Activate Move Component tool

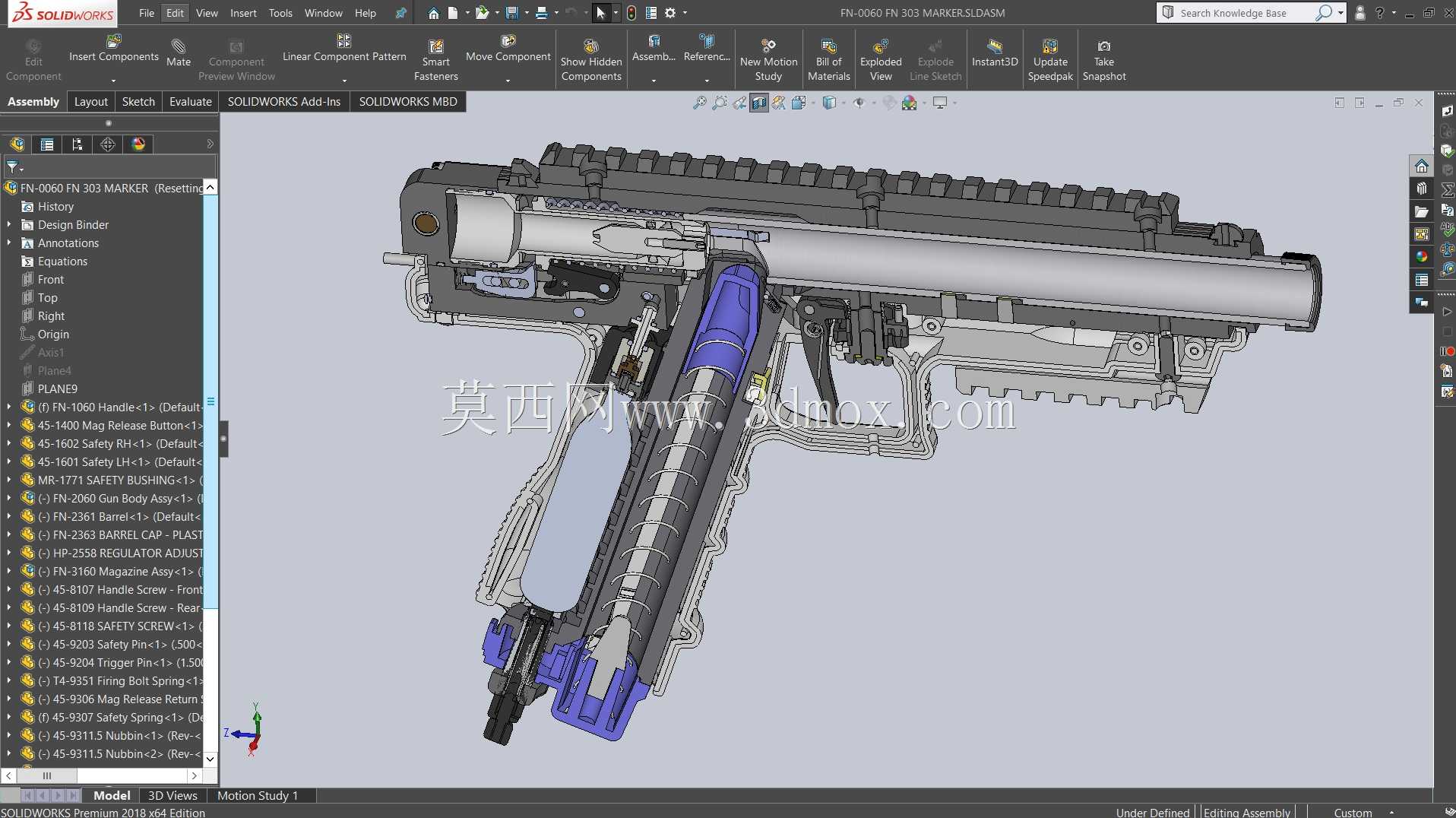click(x=508, y=49)
